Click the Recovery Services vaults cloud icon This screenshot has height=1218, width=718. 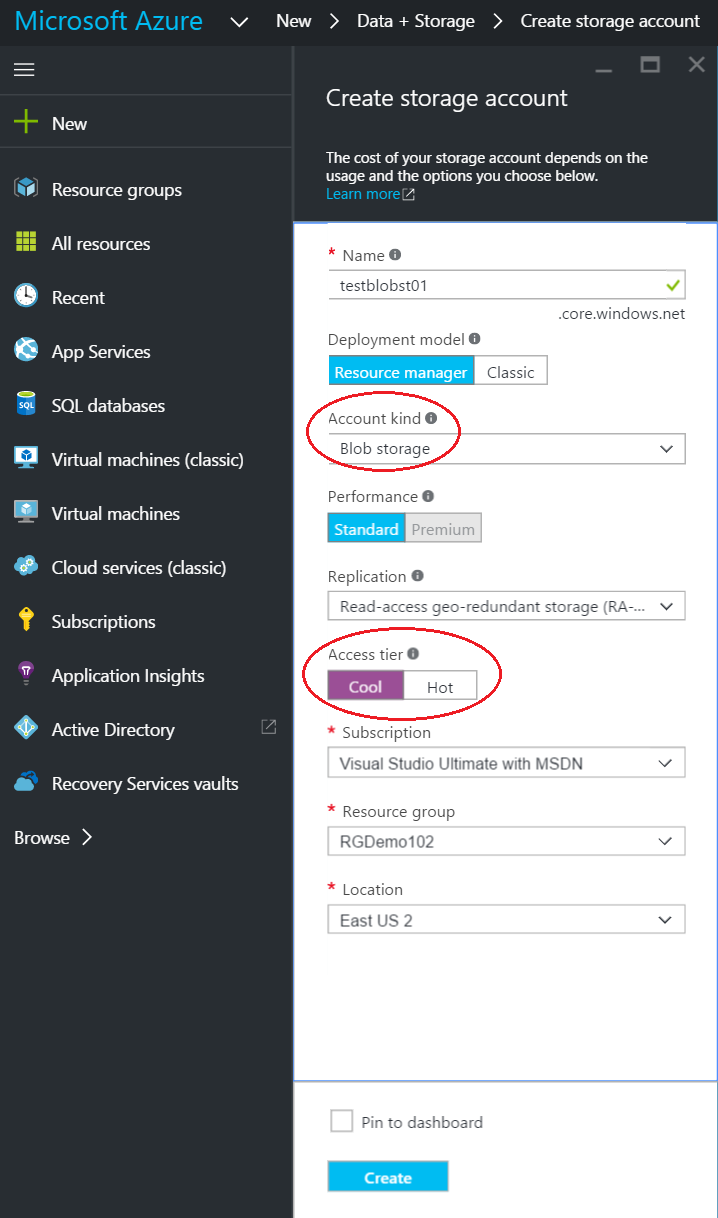[x=26, y=783]
